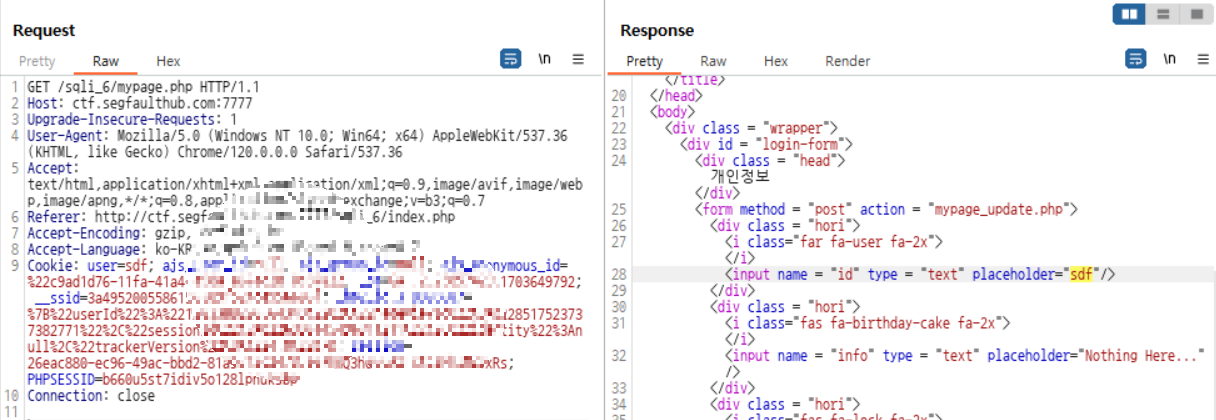Screen dimensions: 1216x420
Task: Click the "Nothing Here..." placeholder text
Action: pos(1141,356)
